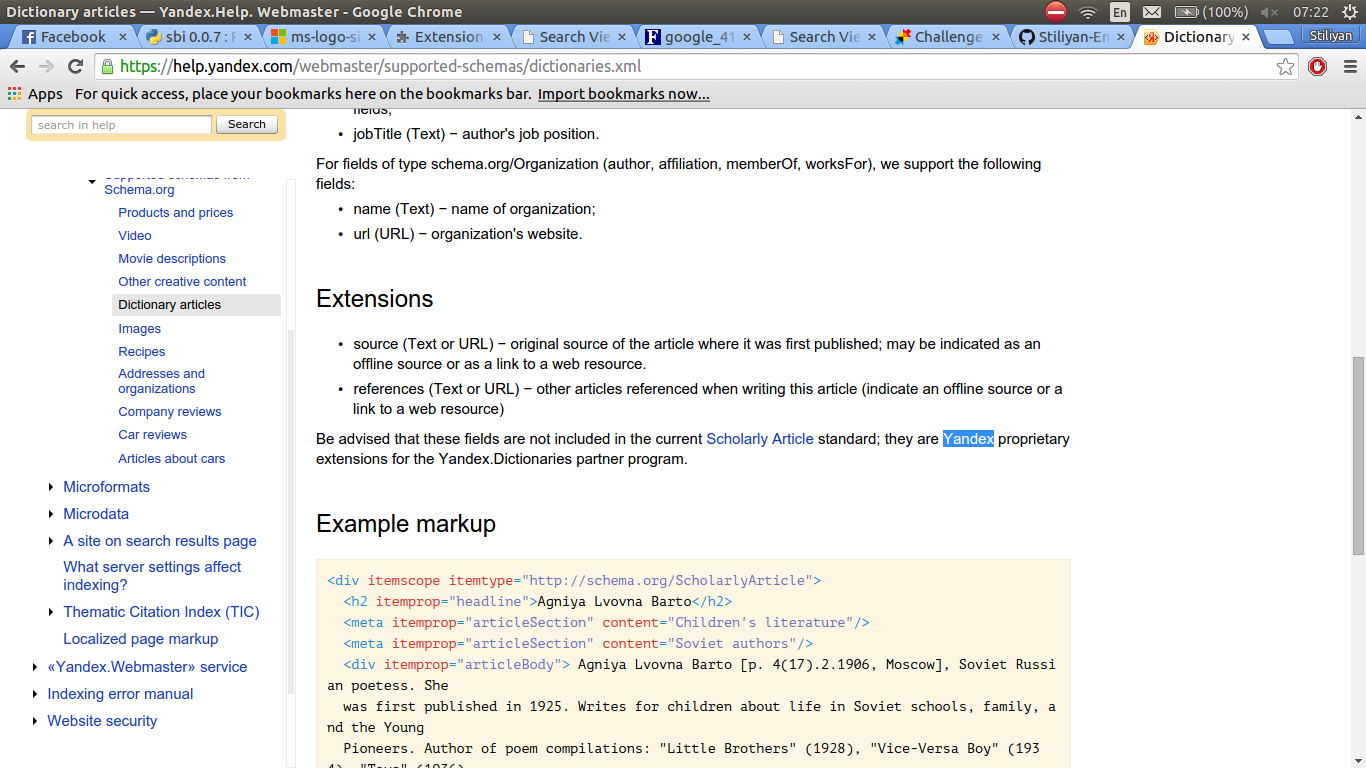Viewport: 1366px width, 768px height.
Task: Open the Images sidebar link
Action: point(140,329)
